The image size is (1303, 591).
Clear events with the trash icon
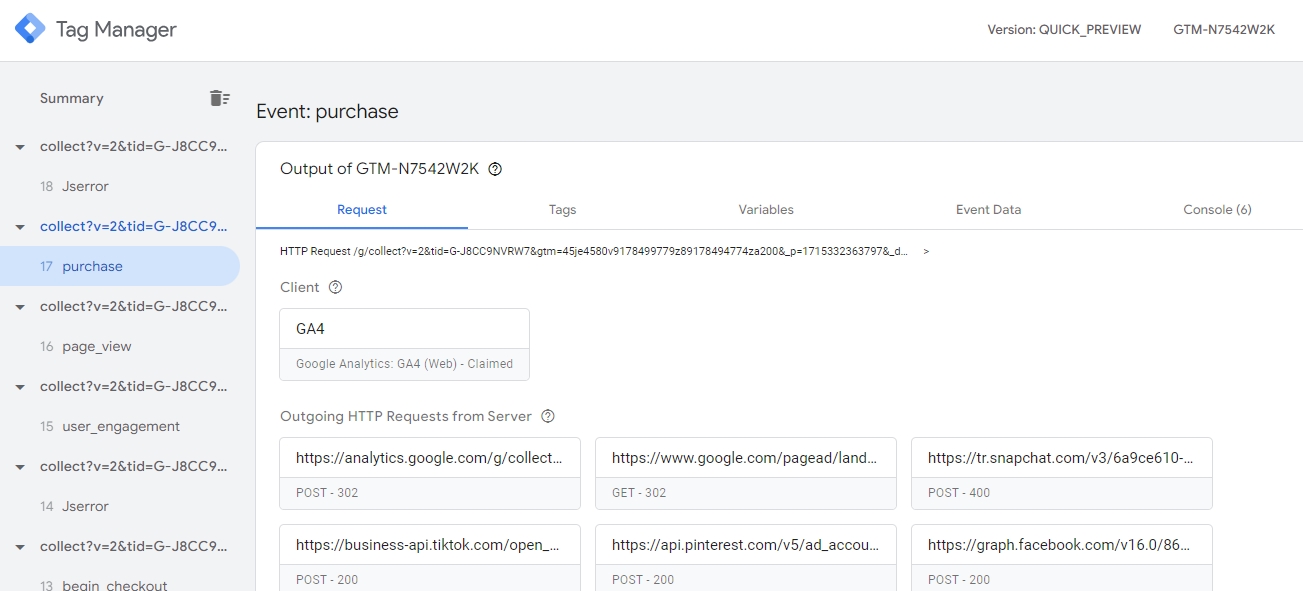(219, 98)
